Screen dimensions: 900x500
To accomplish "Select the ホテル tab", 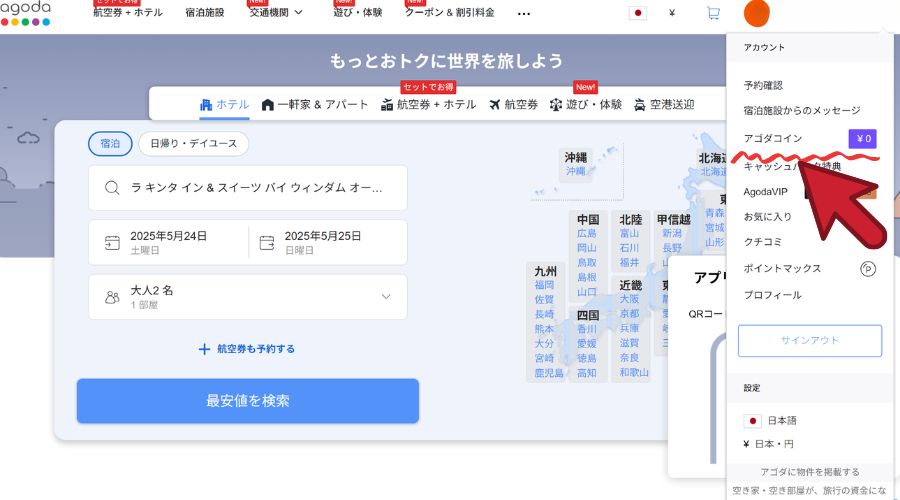I will (224, 104).
